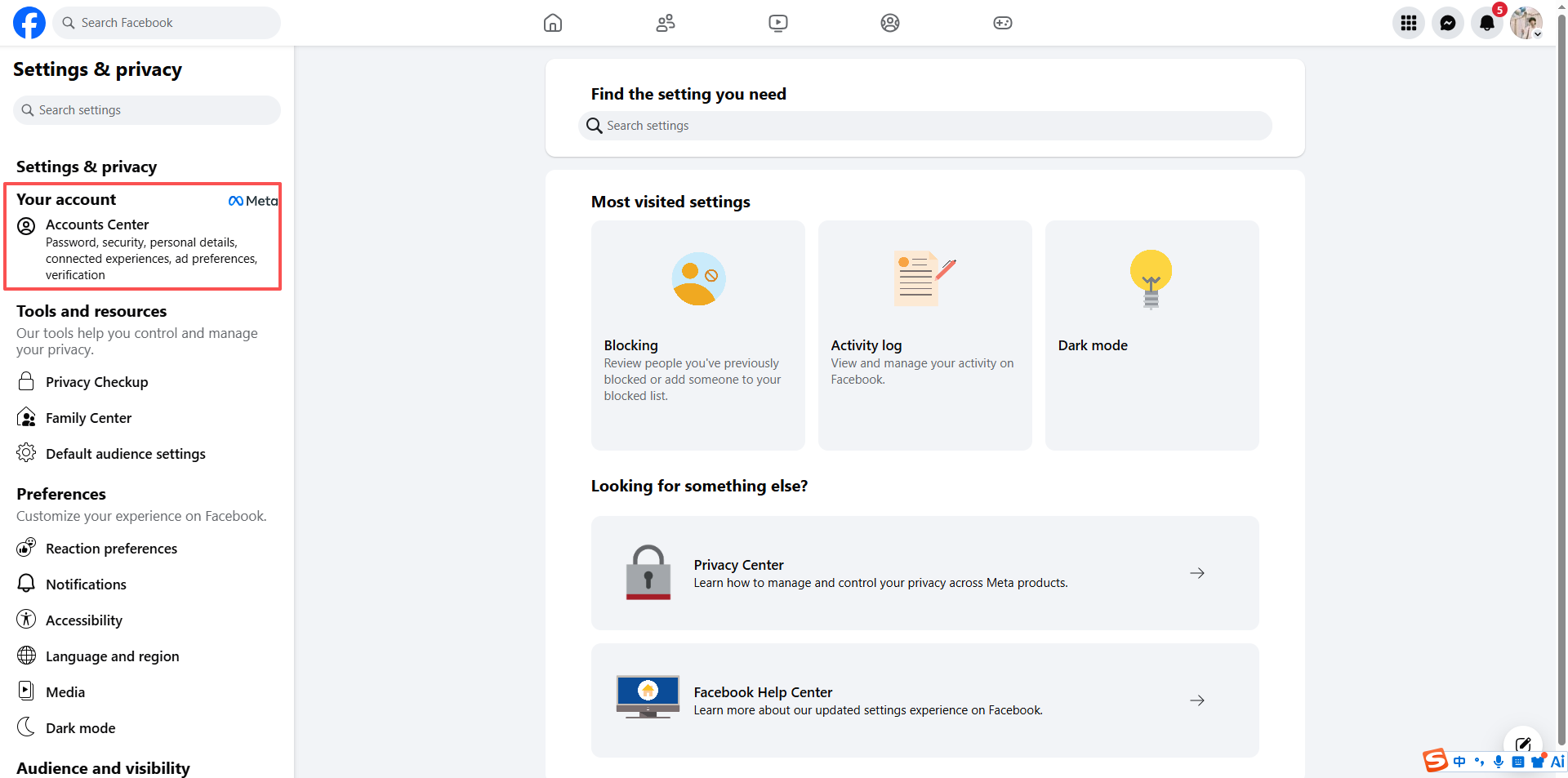Open the Video tab icon
The width and height of the screenshot is (1568, 778).
pyautogui.click(x=778, y=23)
